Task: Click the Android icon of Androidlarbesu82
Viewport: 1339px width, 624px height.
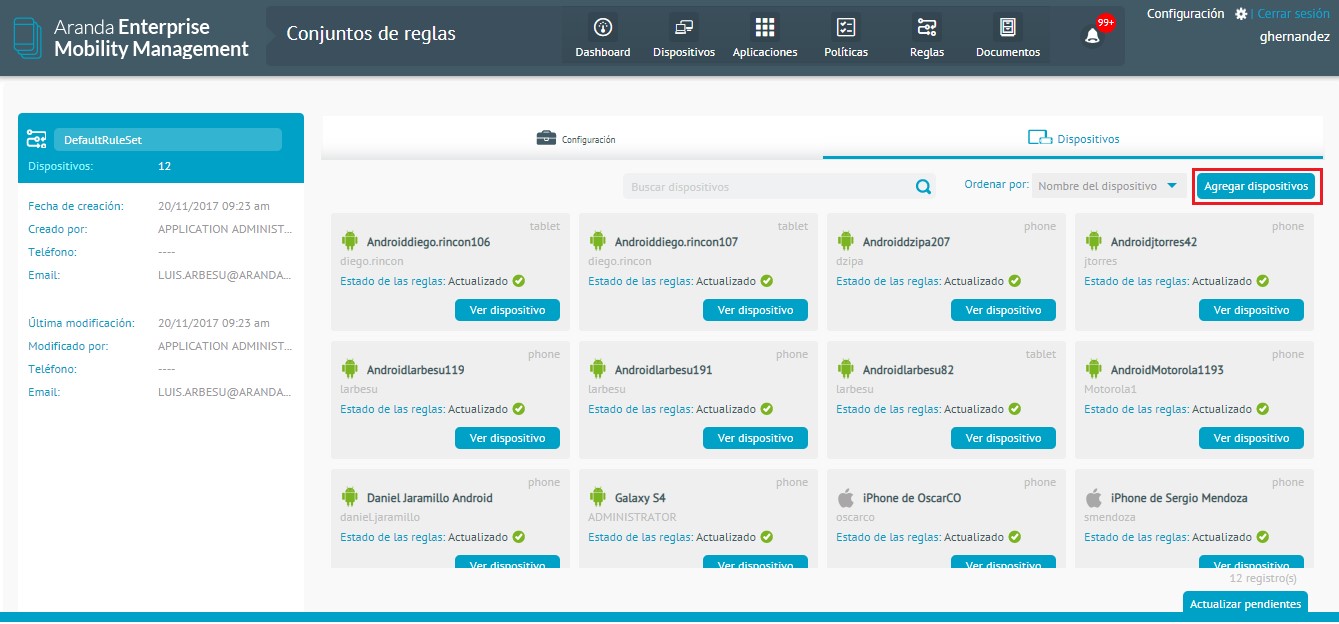Action: pos(846,369)
